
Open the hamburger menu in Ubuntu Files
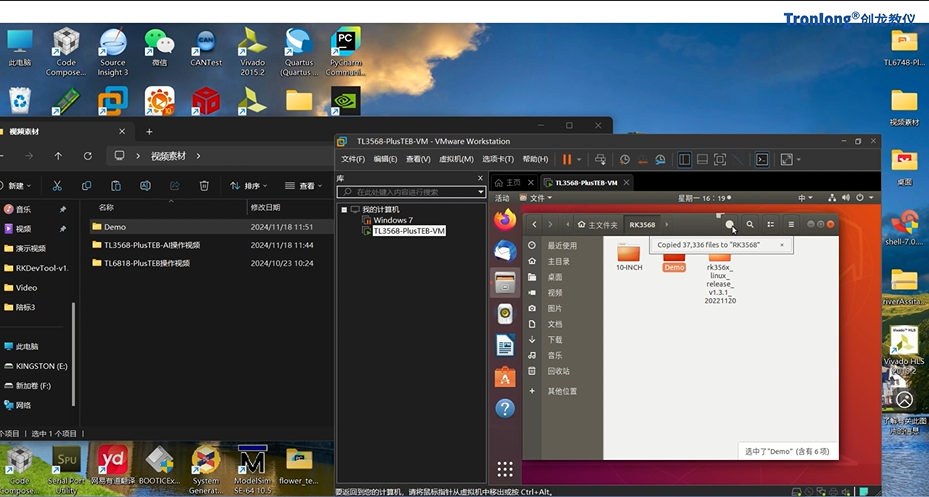791,225
